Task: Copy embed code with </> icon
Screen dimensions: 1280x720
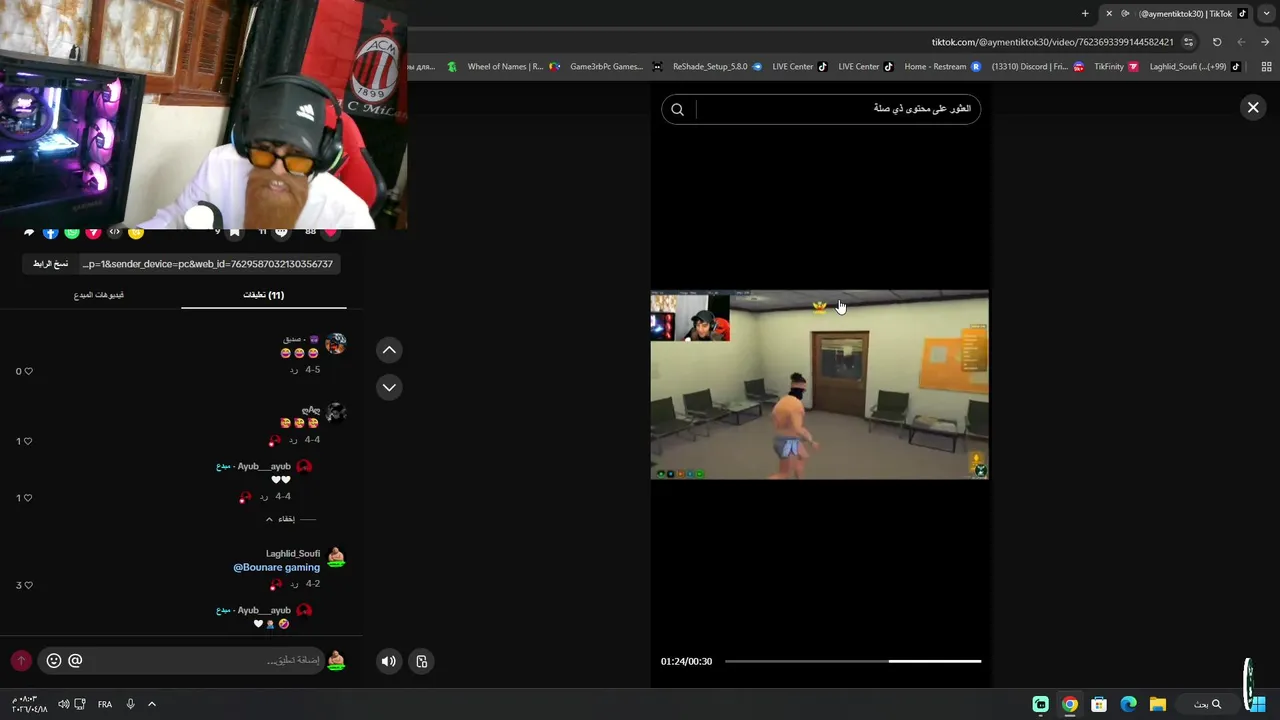Action: [115, 232]
